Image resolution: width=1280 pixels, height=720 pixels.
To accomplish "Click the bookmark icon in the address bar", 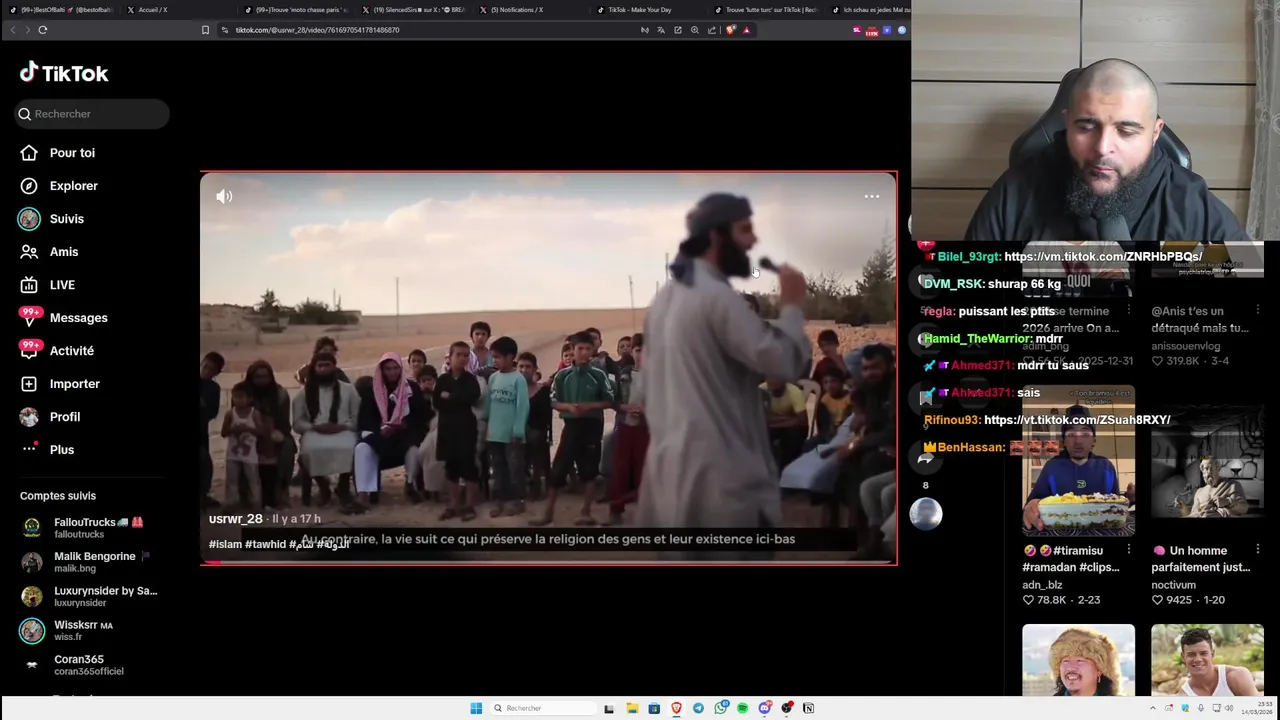I will pos(206,30).
